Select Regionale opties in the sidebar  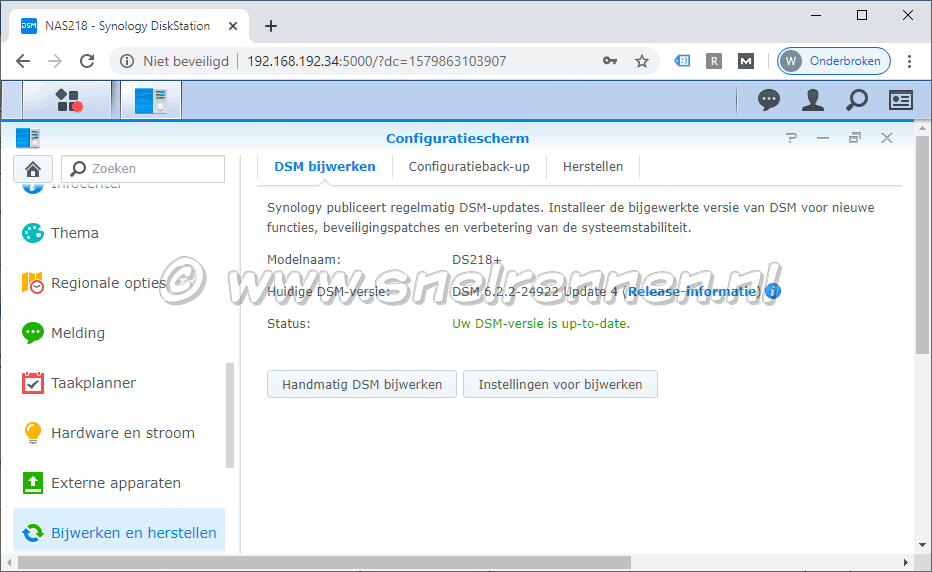119,283
